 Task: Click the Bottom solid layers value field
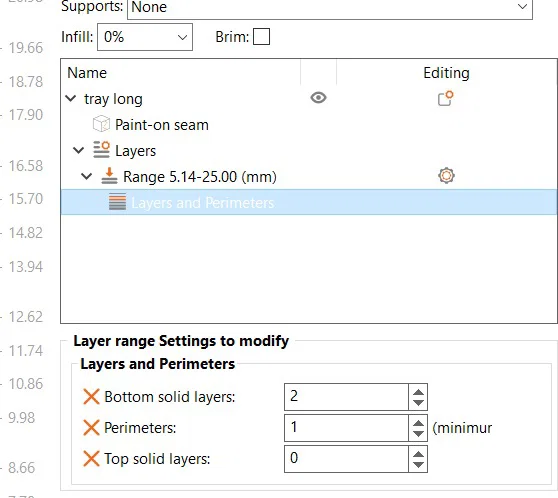click(x=346, y=397)
